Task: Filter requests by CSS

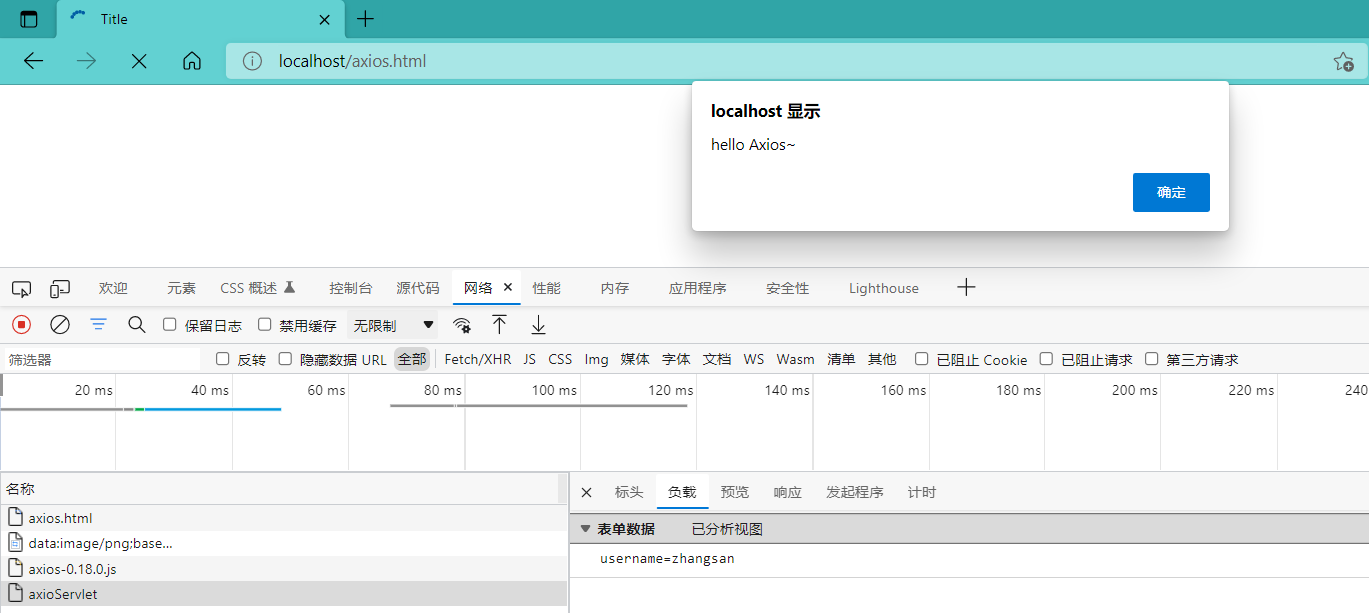Action: 560,359
